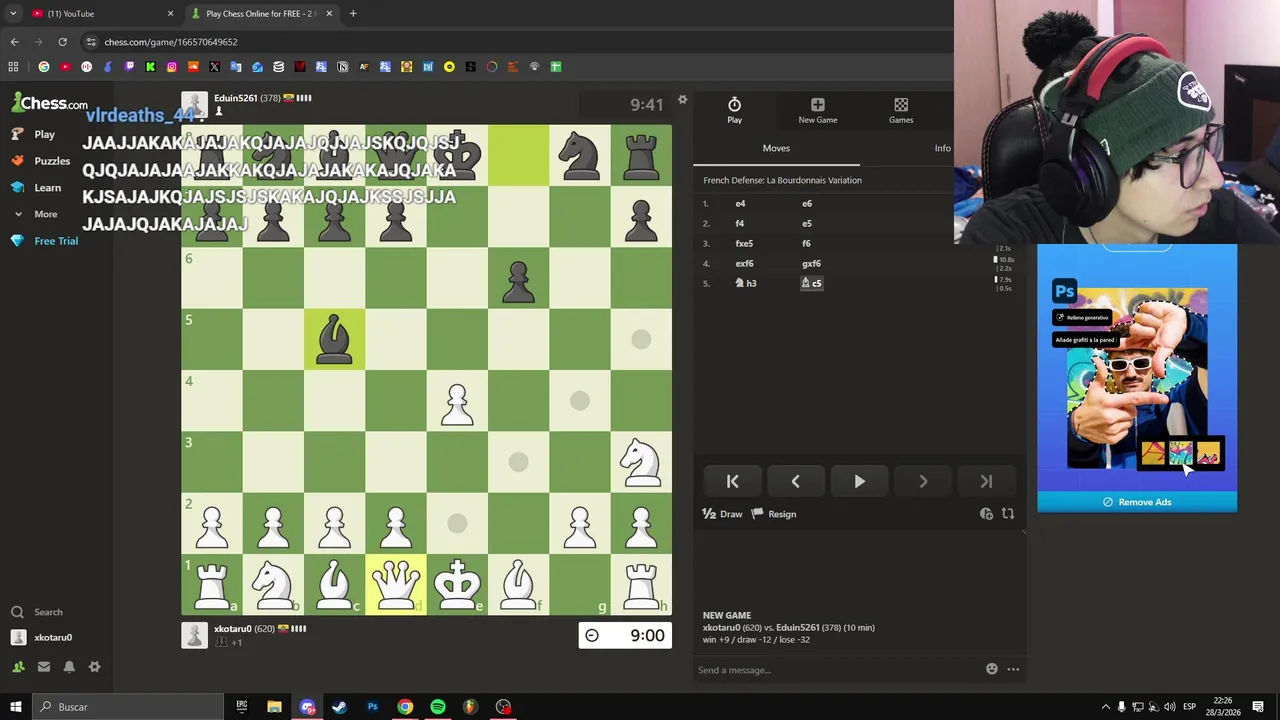Open the friends icon in sidebar
Screen dimensions: 1280x720
18,667
